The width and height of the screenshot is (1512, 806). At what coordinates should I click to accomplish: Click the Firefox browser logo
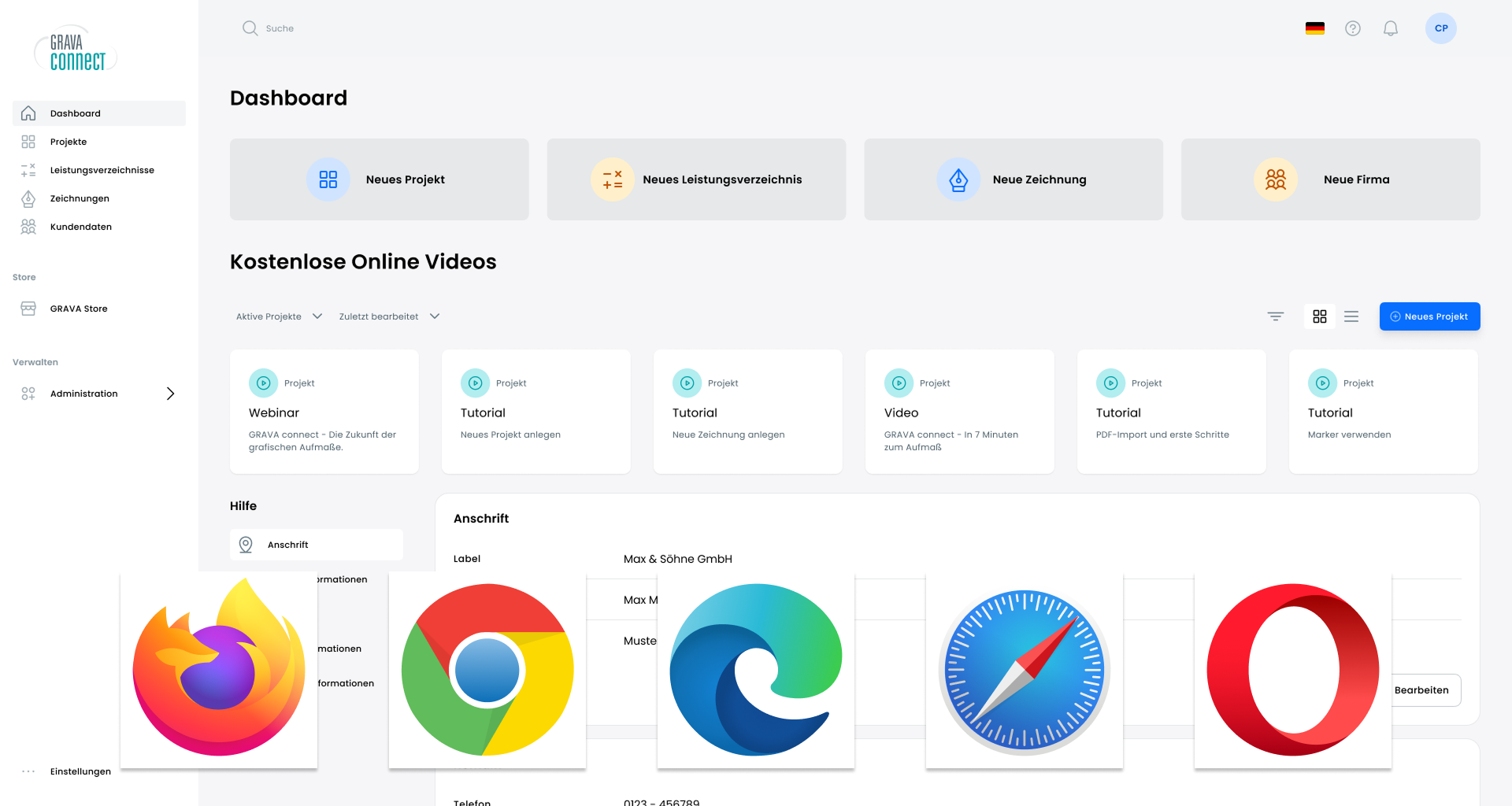click(x=219, y=669)
